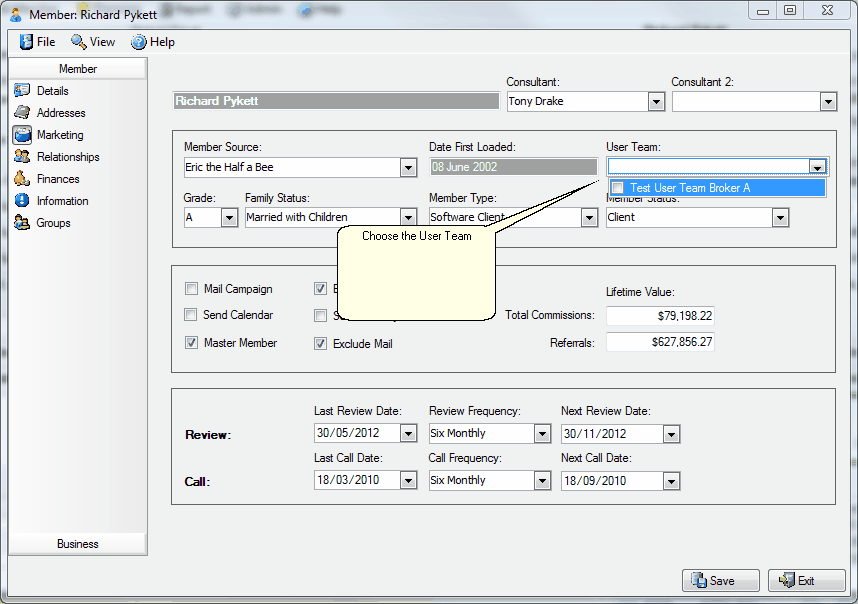858x604 pixels.
Task: Open the Relationships section icon
Action: point(22,156)
